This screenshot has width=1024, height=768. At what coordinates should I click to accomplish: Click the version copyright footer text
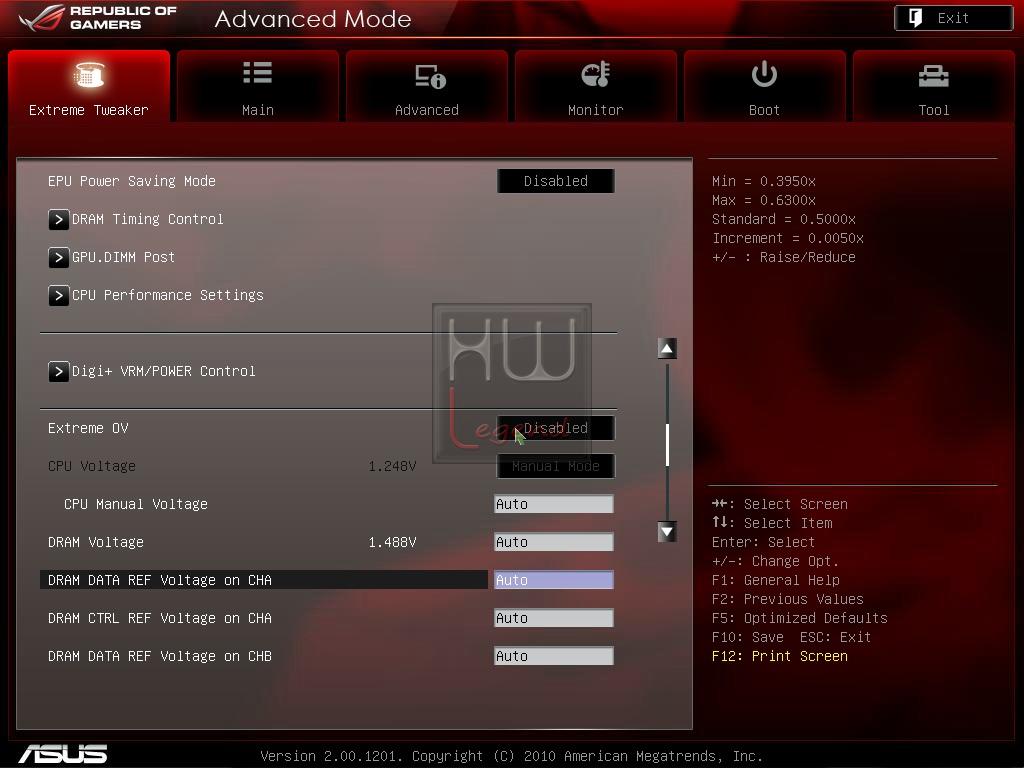click(x=511, y=756)
